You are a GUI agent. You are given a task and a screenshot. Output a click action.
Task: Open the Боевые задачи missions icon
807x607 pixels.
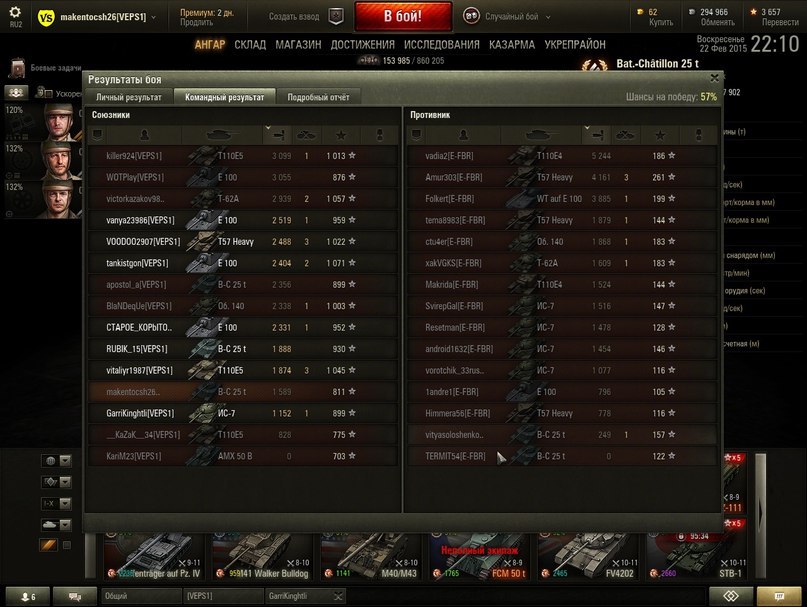point(17,68)
